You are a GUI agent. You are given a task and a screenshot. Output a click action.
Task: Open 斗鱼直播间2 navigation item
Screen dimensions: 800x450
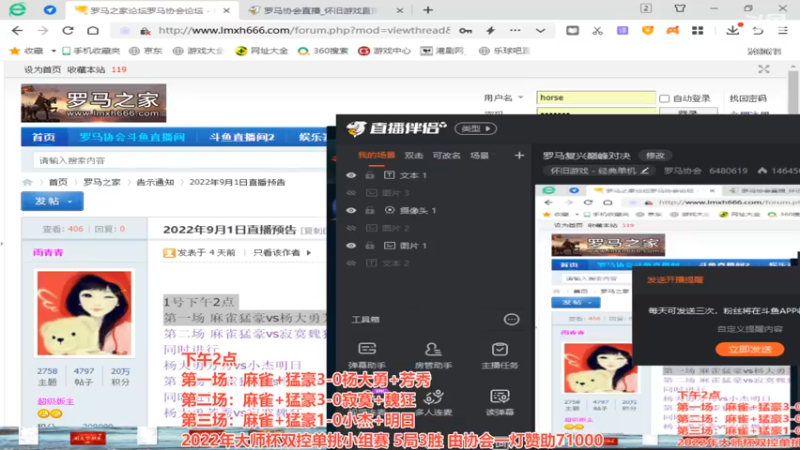(x=241, y=137)
